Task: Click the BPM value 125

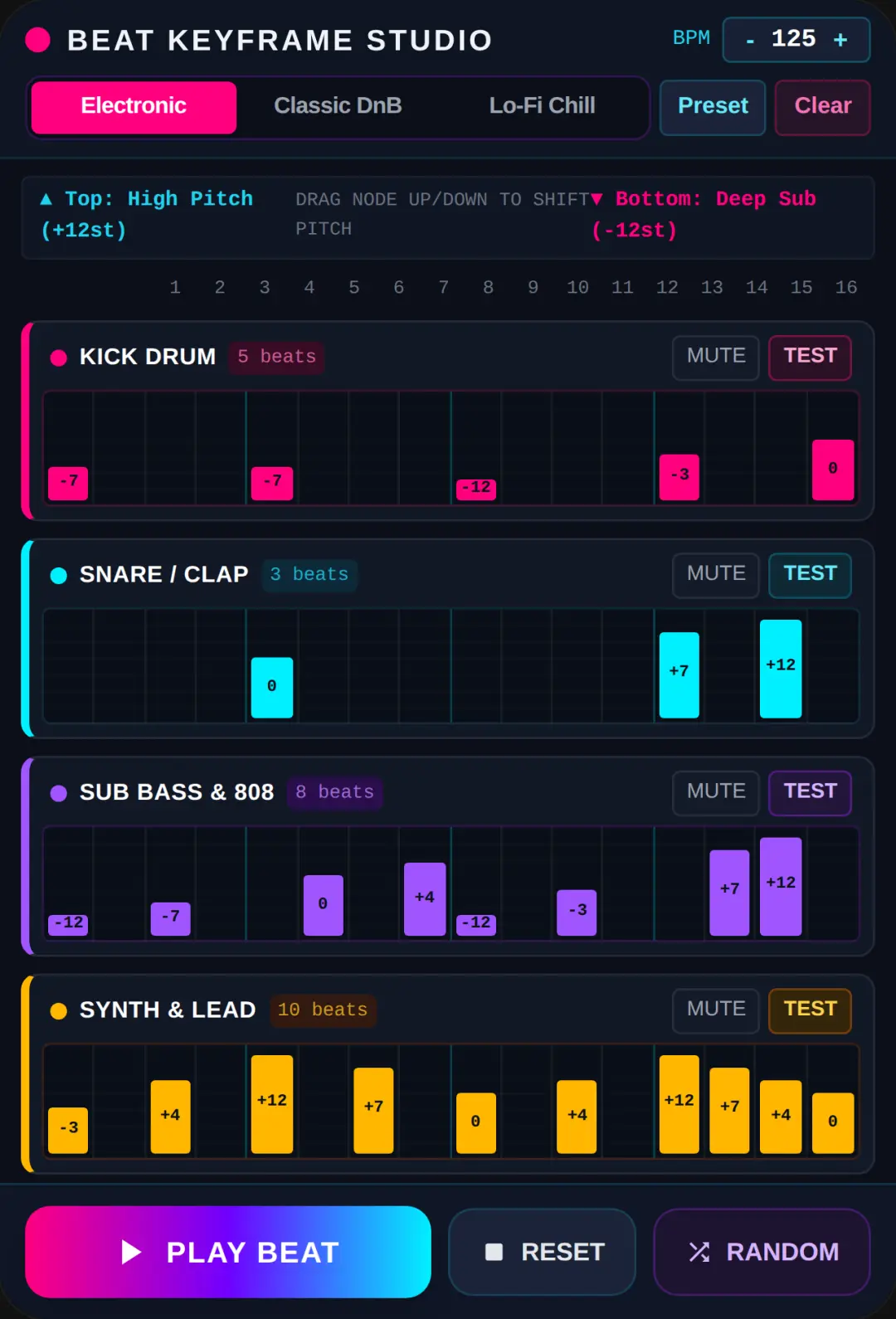Action: tap(794, 38)
